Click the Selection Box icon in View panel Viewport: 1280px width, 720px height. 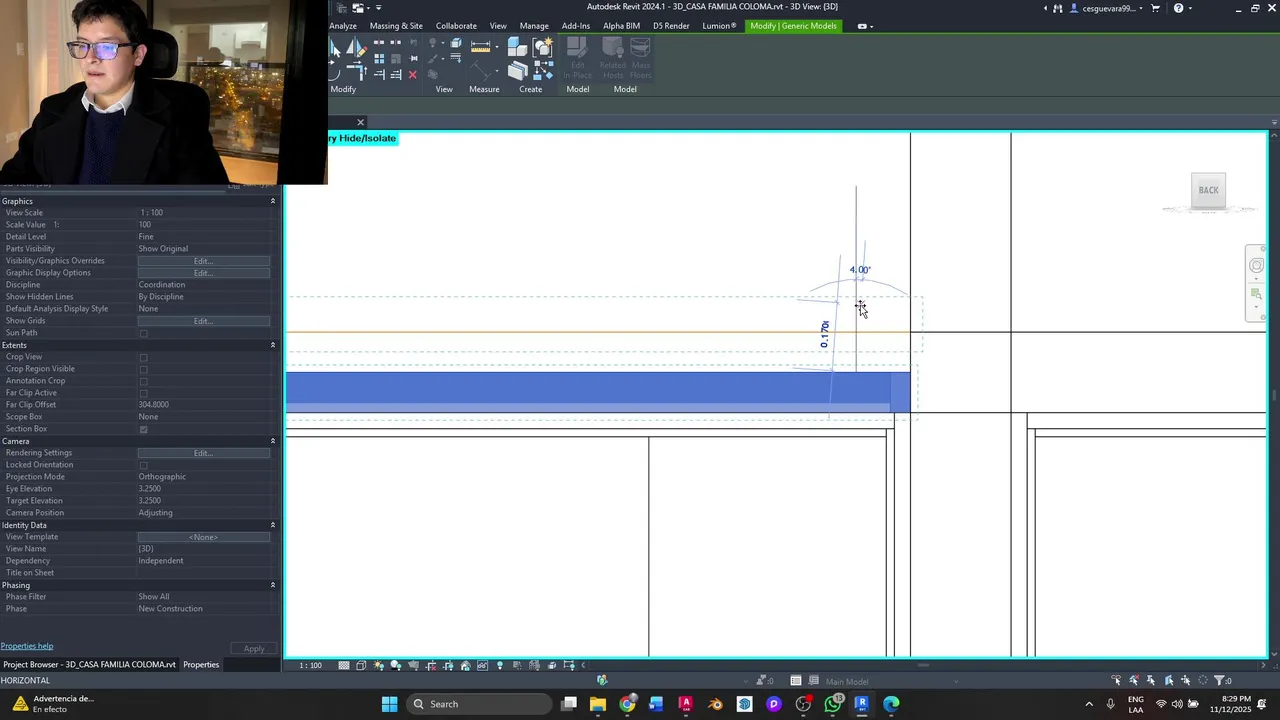456,43
